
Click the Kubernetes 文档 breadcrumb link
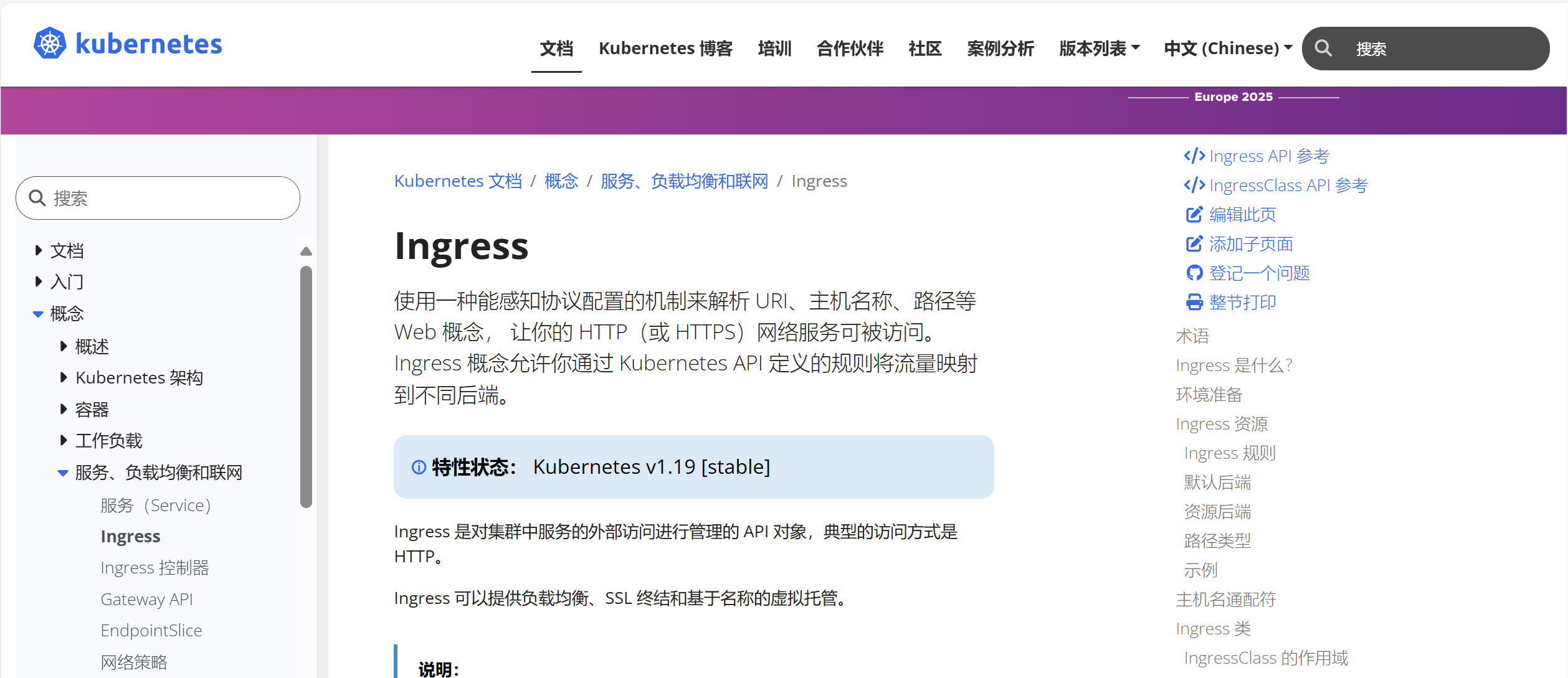pyautogui.click(x=458, y=181)
